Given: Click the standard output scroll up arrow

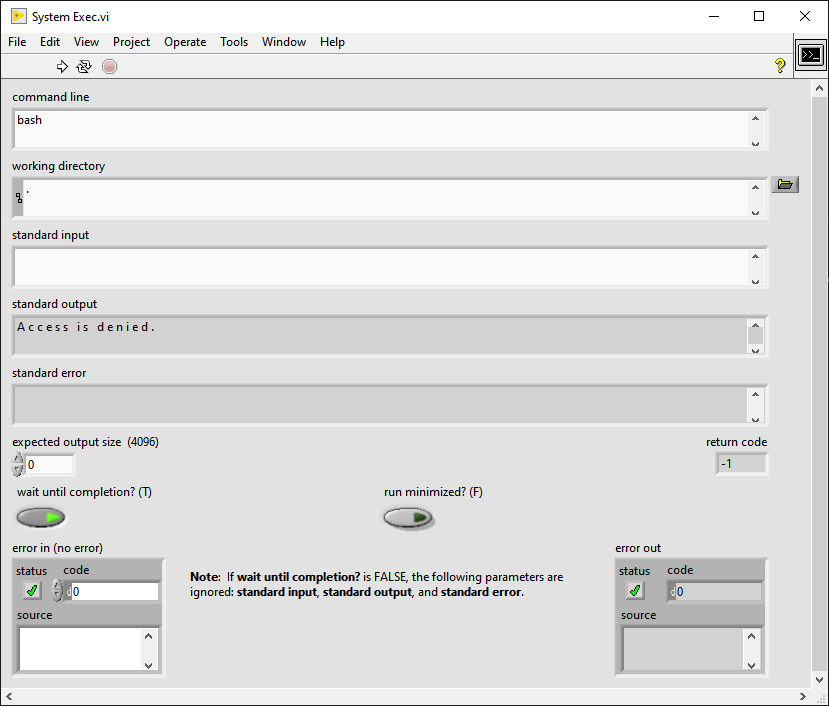Looking at the screenshot, I should (x=756, y=325).
